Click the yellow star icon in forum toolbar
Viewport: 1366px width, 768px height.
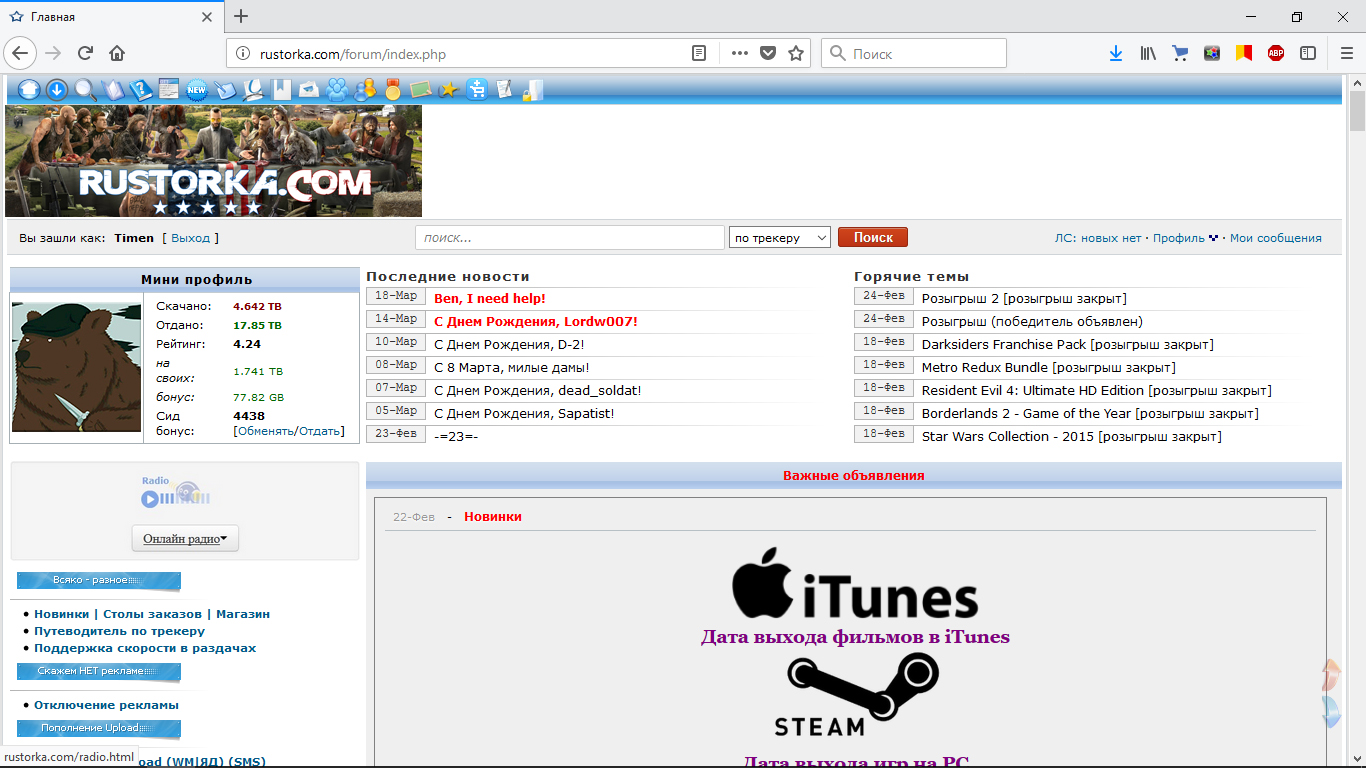pos(449,90)
